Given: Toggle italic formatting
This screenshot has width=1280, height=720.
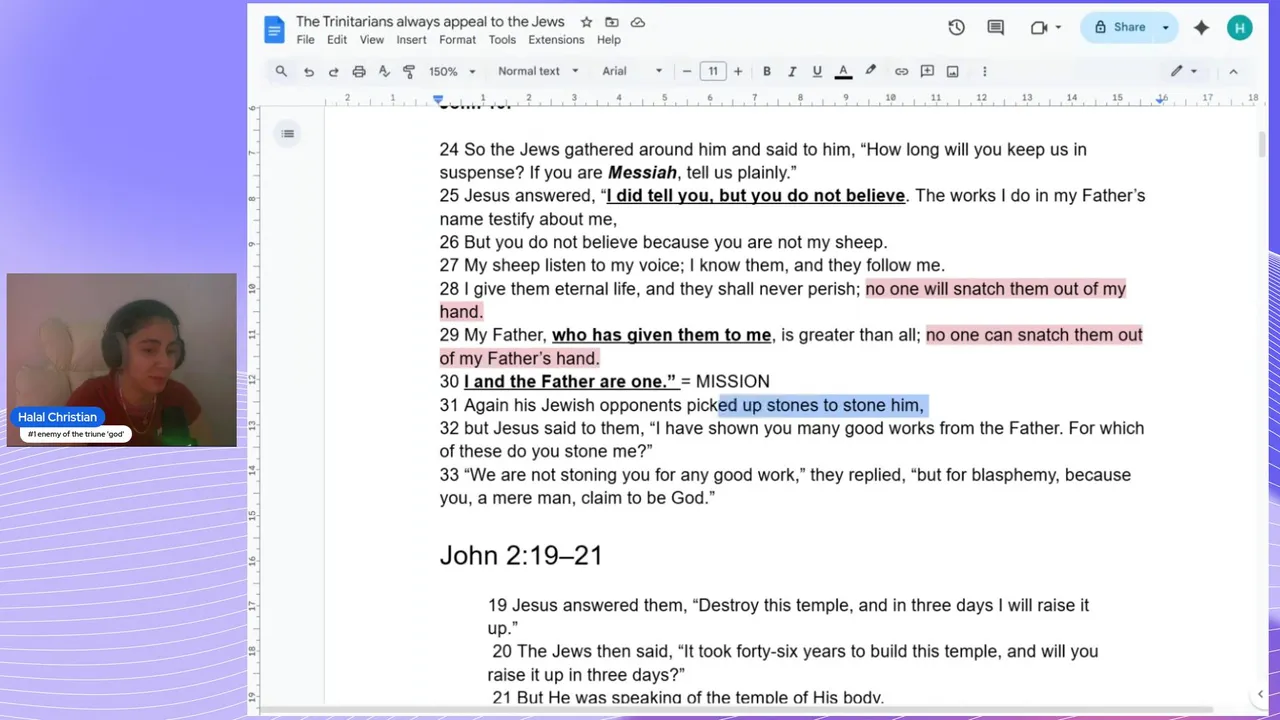Looking at the screenshot, I should coord(792,71).
